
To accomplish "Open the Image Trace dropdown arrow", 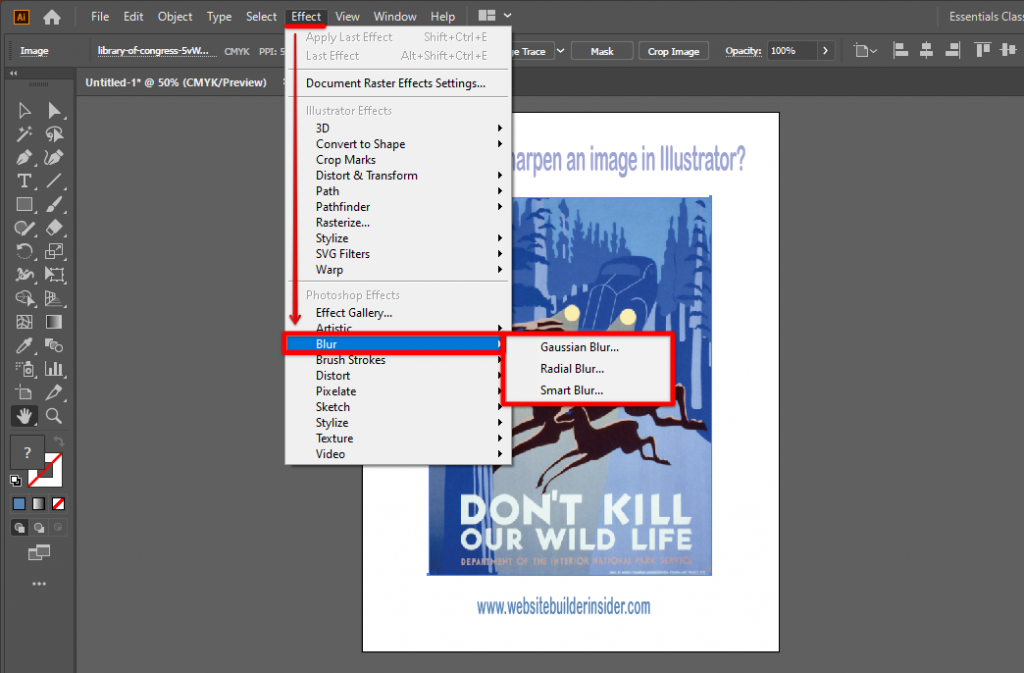I will click(560, 50).
